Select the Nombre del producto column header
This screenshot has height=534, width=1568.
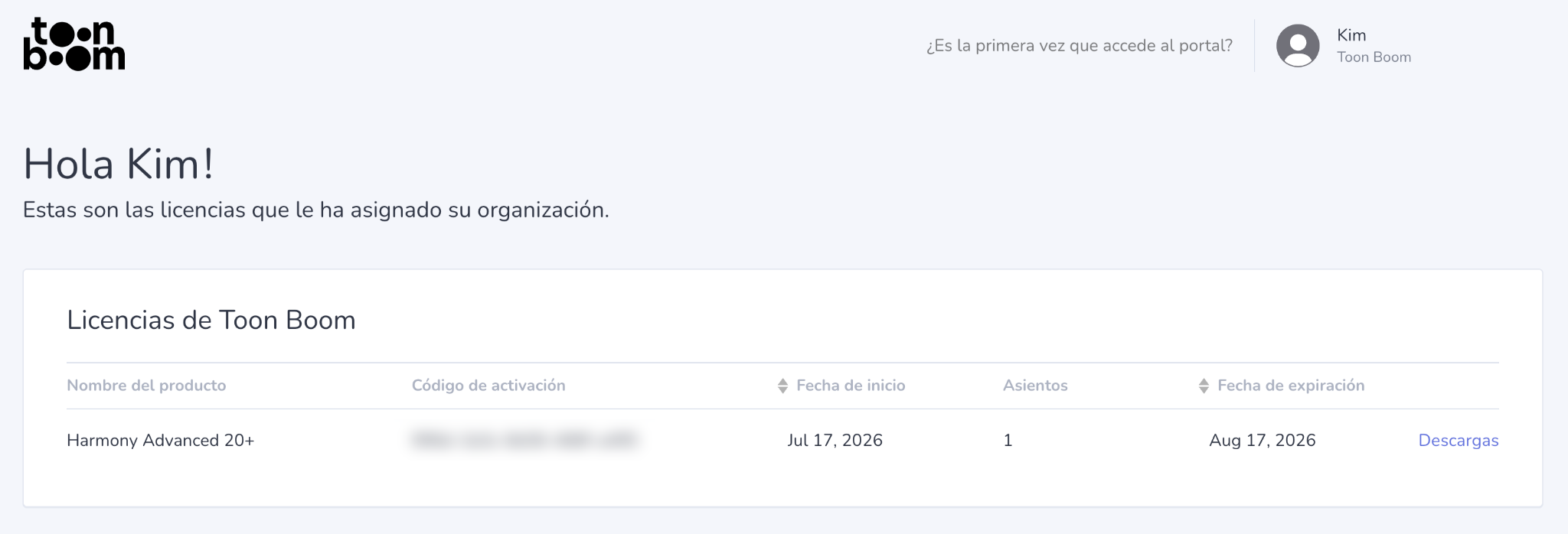[x=146, y=386]
